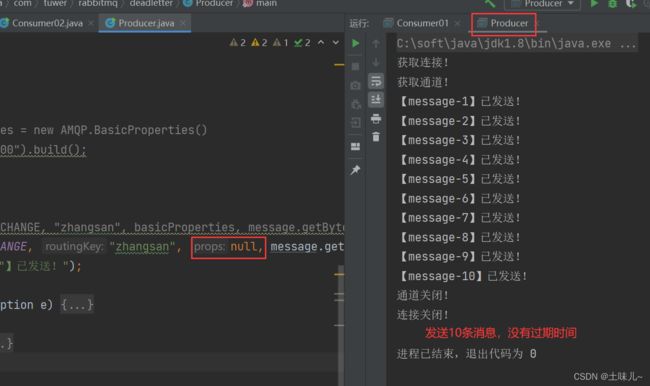The image size is (650, 386).
Task: Click the print icon in the console toolbar
Action: coord(376,119)
